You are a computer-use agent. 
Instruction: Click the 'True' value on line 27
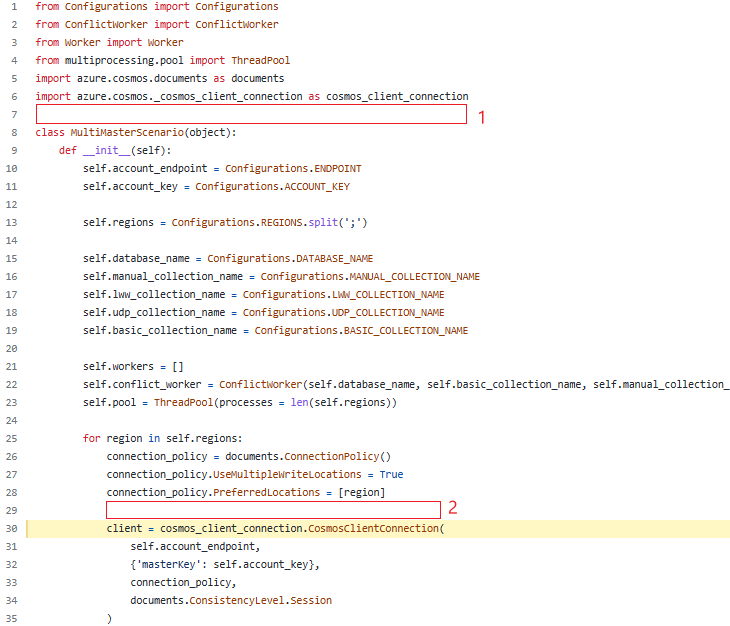coord(391,474)
